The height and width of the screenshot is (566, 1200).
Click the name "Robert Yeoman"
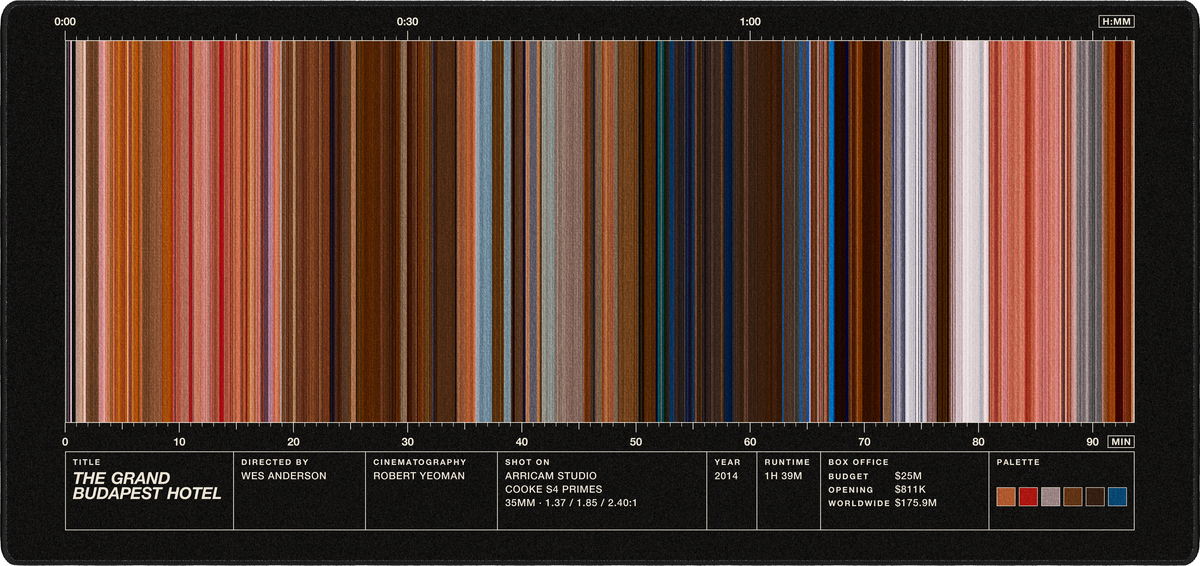click(x=419, y=476)
